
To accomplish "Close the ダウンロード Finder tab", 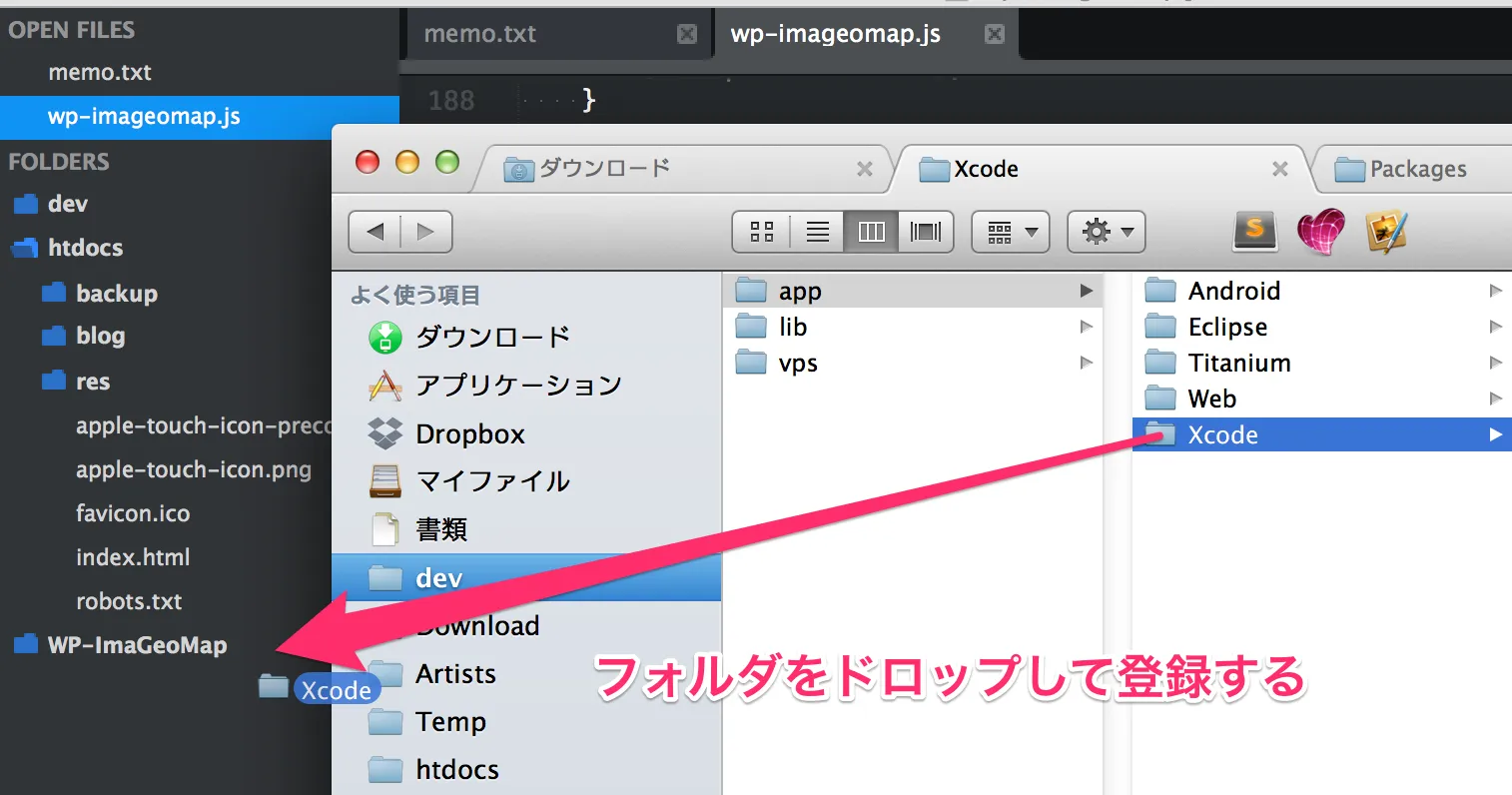I will point(865,169).
